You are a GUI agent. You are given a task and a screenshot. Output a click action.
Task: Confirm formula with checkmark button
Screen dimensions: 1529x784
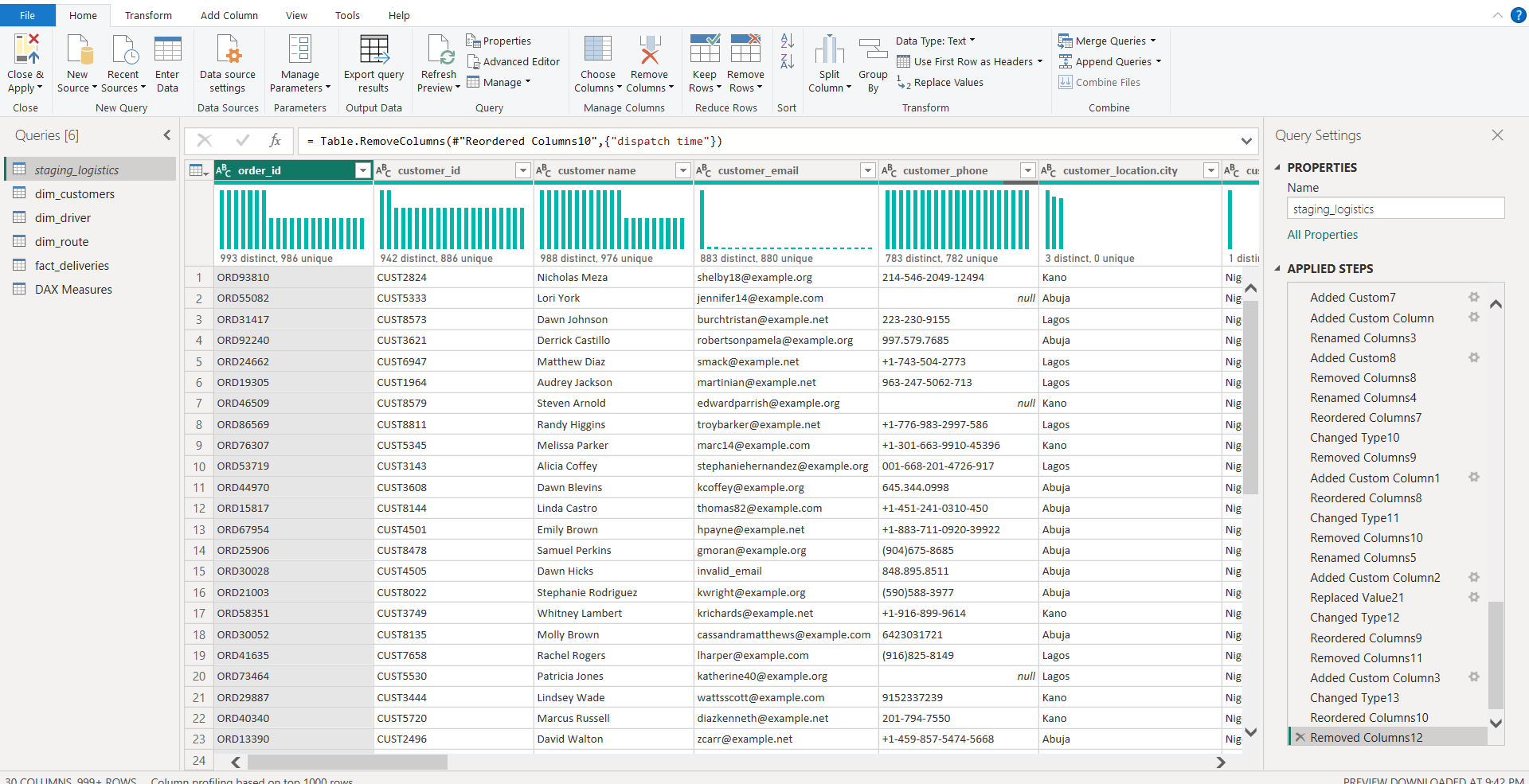click(x=243, y=140)
